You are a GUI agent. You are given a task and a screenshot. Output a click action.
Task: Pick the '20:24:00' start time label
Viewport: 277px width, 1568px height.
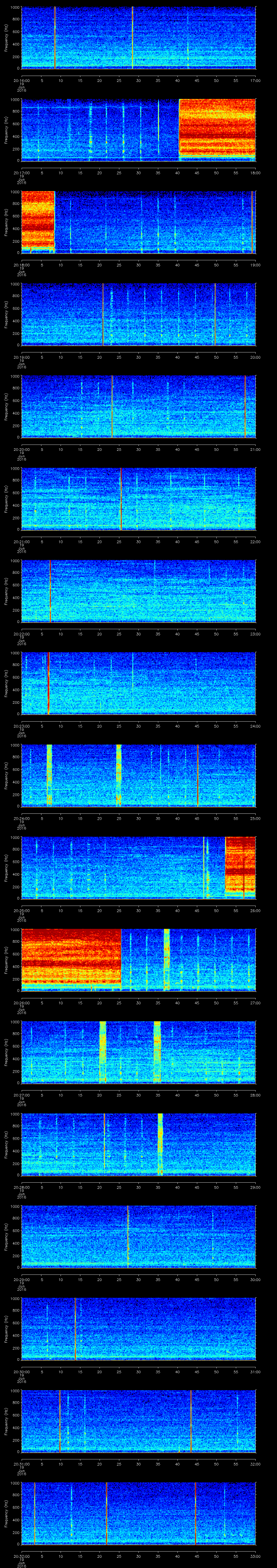[x=21, y=818]
